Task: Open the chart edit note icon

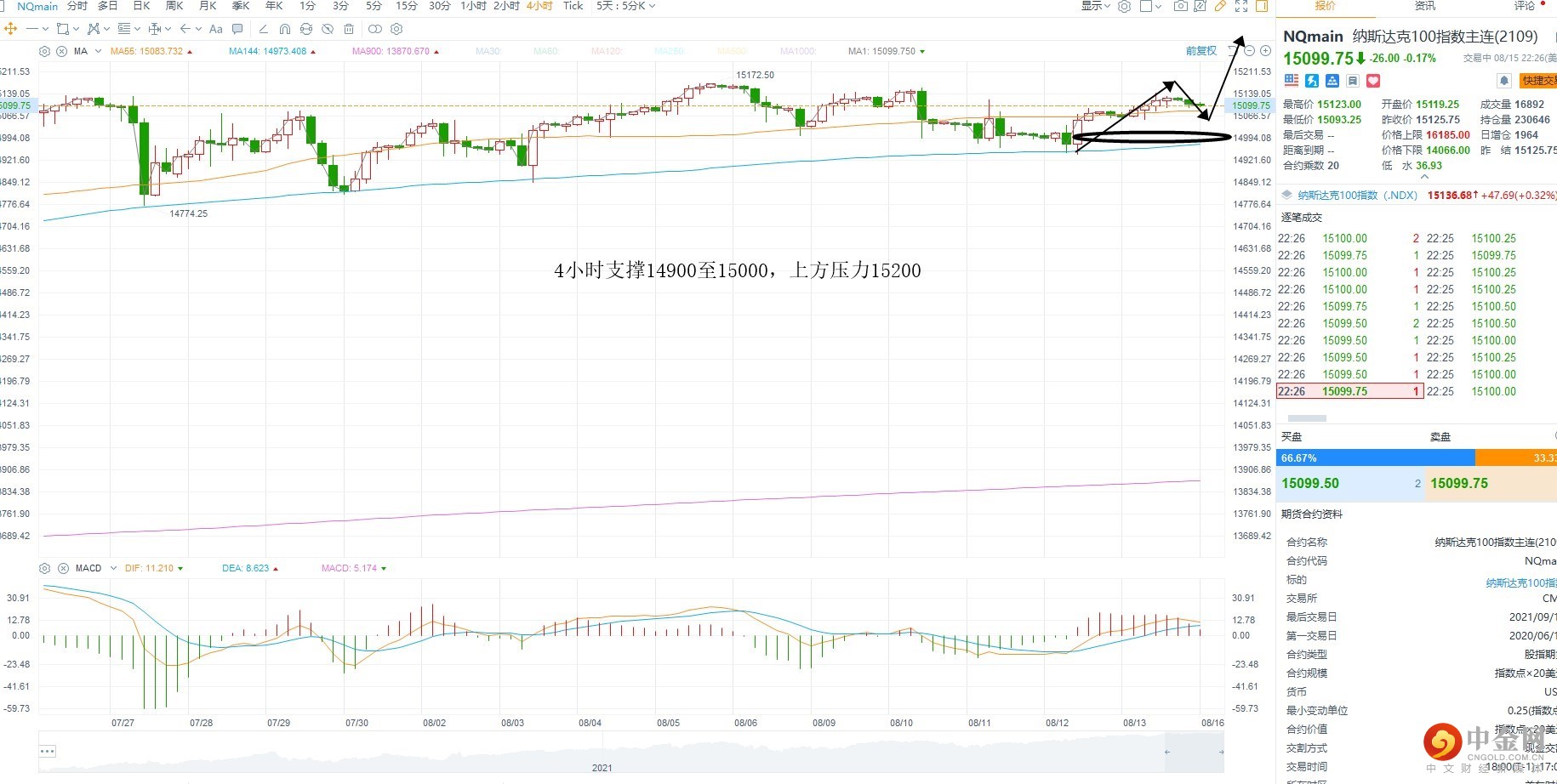Action: click(x=1200, y=6)
